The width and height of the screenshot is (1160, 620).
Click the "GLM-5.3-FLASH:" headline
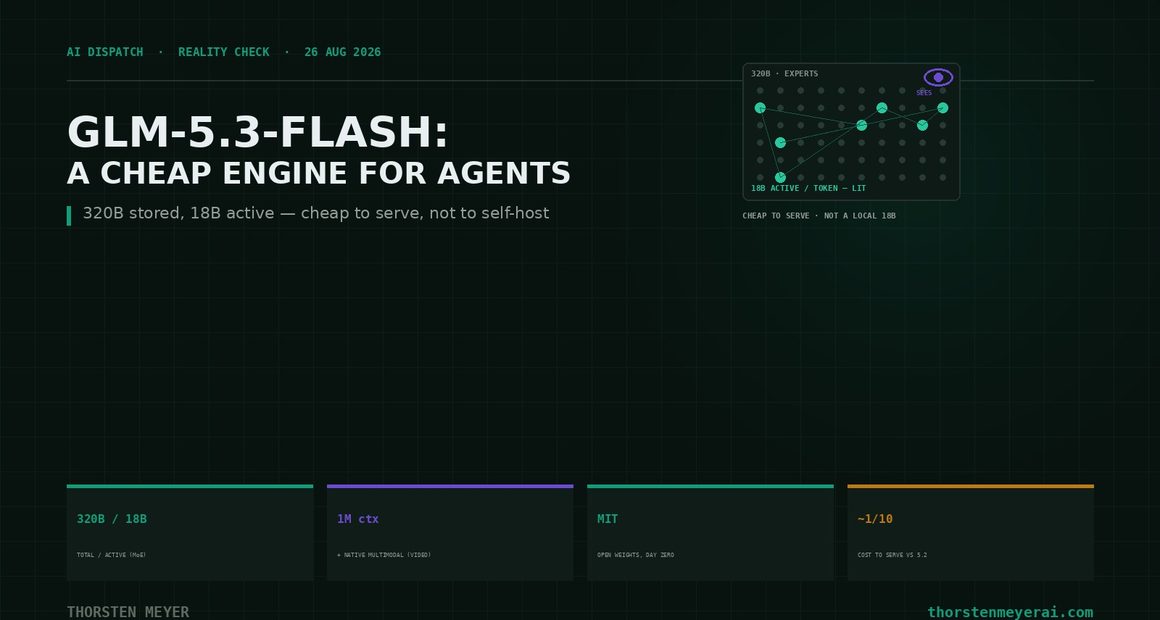pos(257,132)
